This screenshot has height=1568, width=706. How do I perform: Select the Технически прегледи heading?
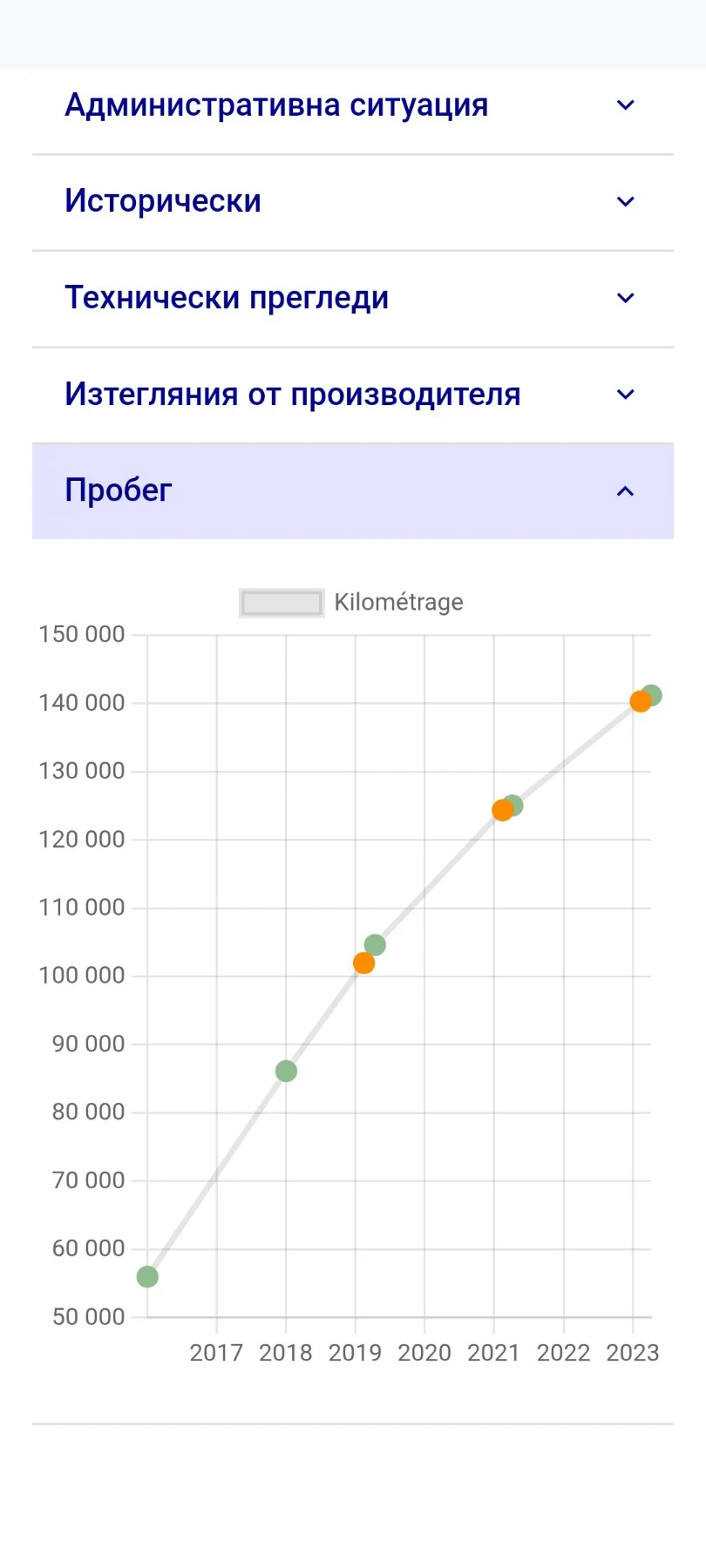click(x=227, y=298)
